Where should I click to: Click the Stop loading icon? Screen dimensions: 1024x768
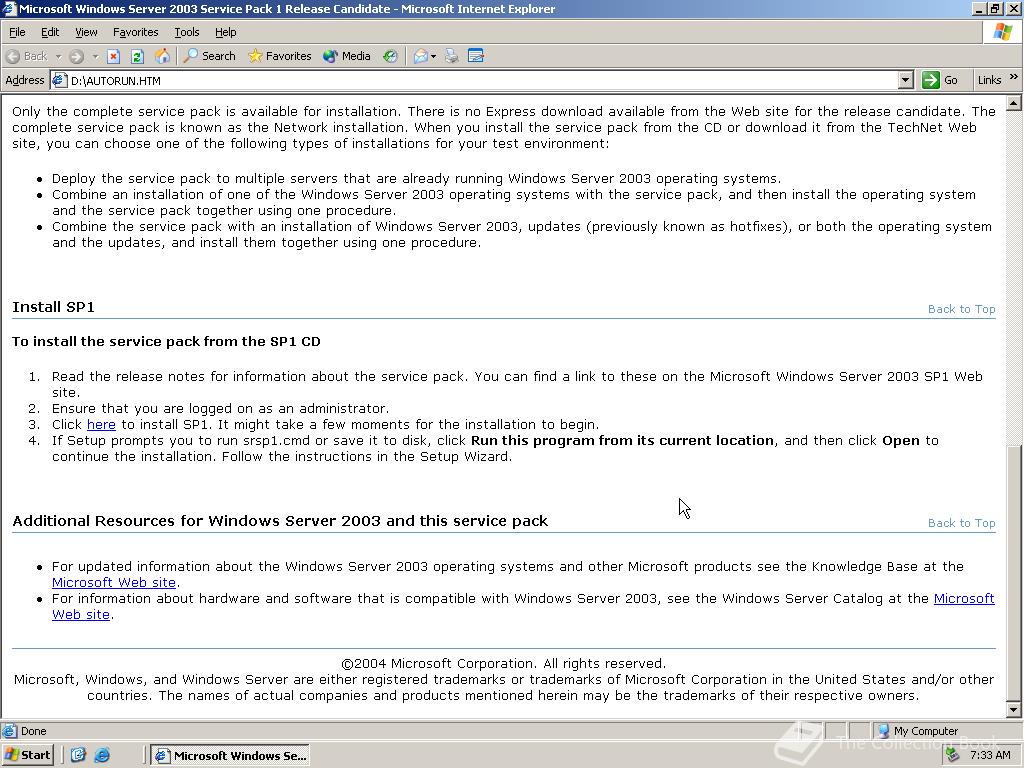click(x=114, y=56)
